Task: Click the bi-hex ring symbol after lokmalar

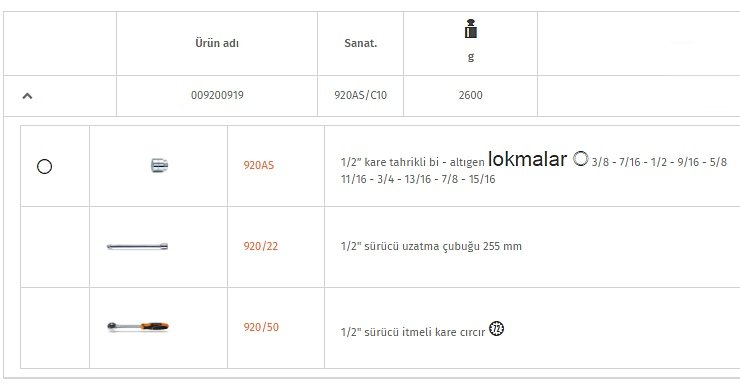Action: [580, 159]
